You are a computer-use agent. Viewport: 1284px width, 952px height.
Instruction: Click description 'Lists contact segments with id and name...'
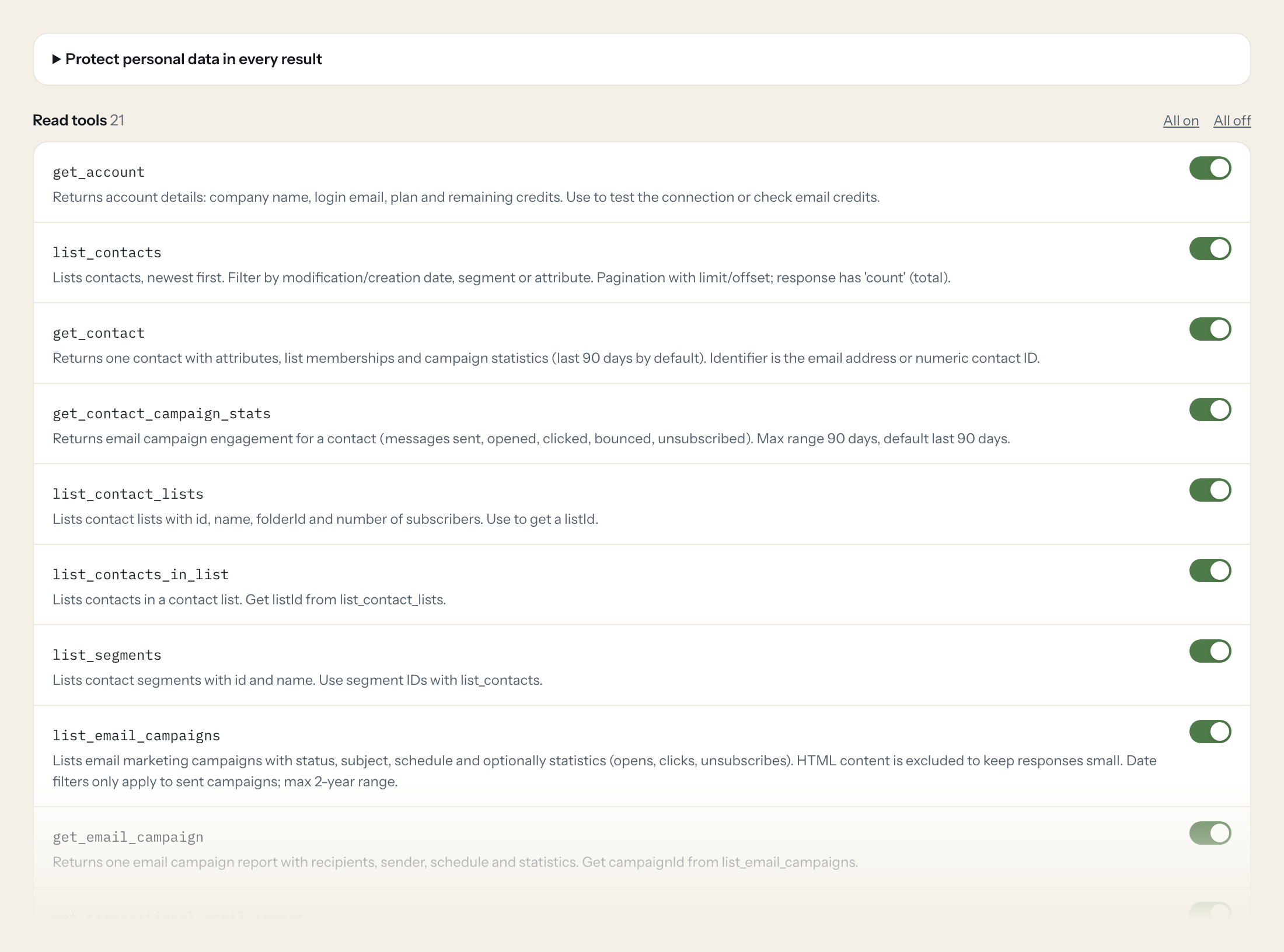[297, 680]
